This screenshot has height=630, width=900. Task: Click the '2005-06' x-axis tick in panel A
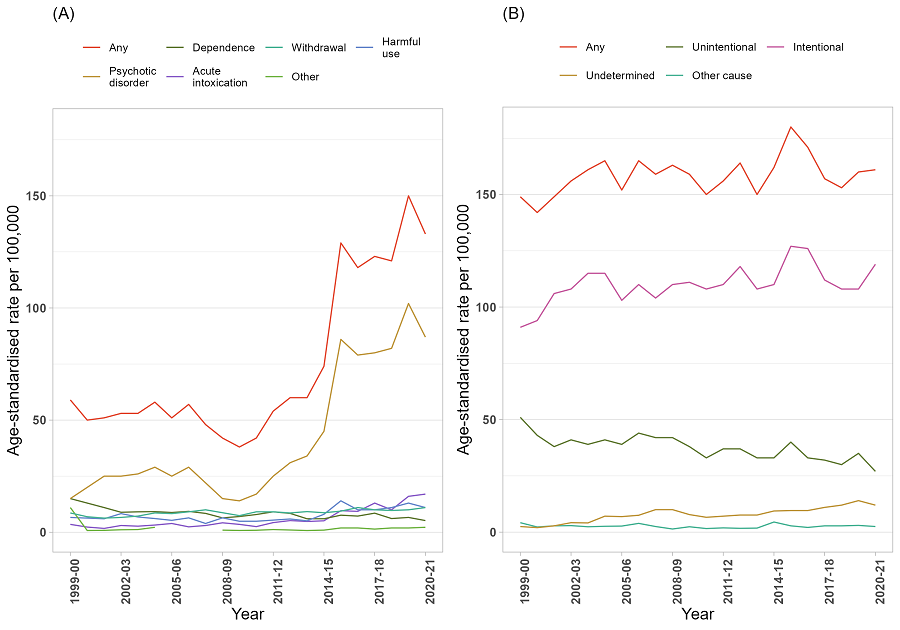point(176,580)
